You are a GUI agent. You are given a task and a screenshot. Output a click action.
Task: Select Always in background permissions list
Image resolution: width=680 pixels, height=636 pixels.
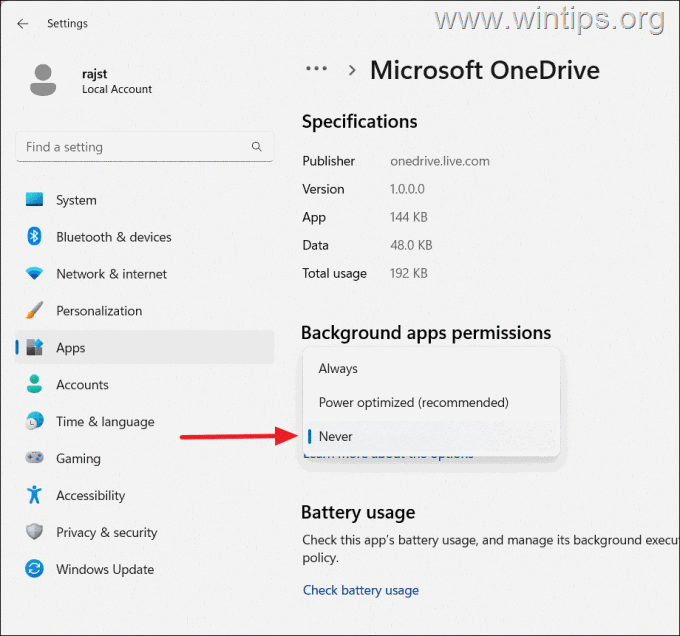tap(431, 369)
